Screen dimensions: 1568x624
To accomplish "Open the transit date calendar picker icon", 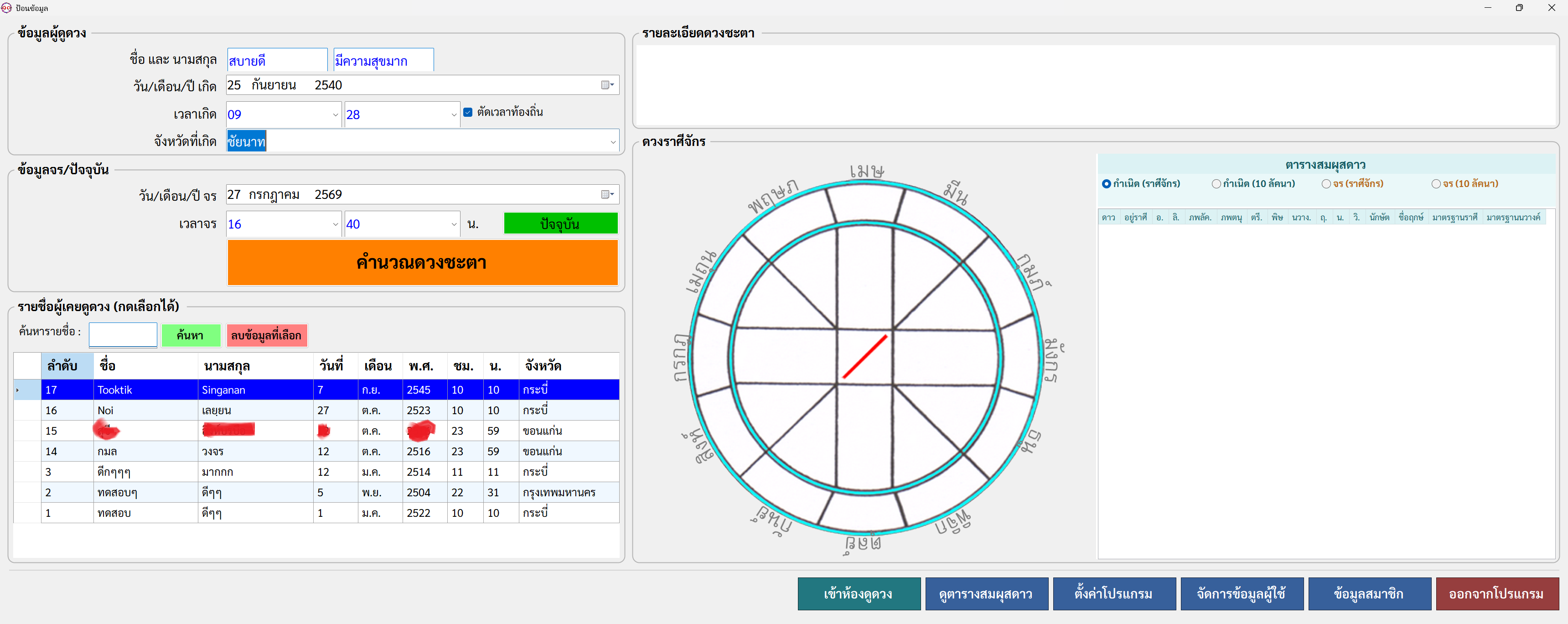I will pos(607,195).
